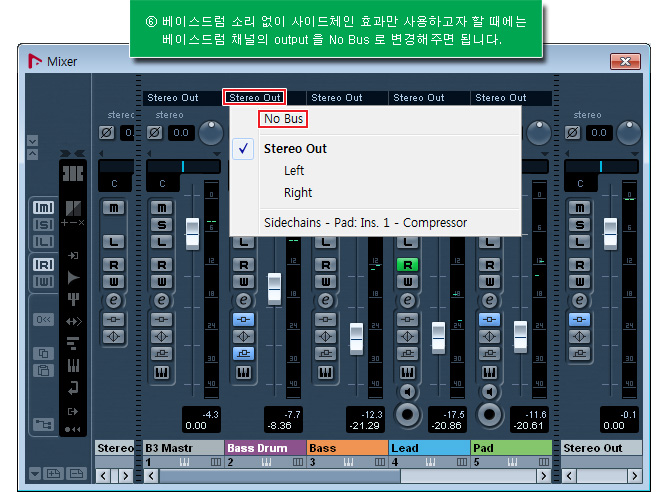Select Right output channel
Image resolution: width=670 pixels, height=492 pixels.
(298, 193)
